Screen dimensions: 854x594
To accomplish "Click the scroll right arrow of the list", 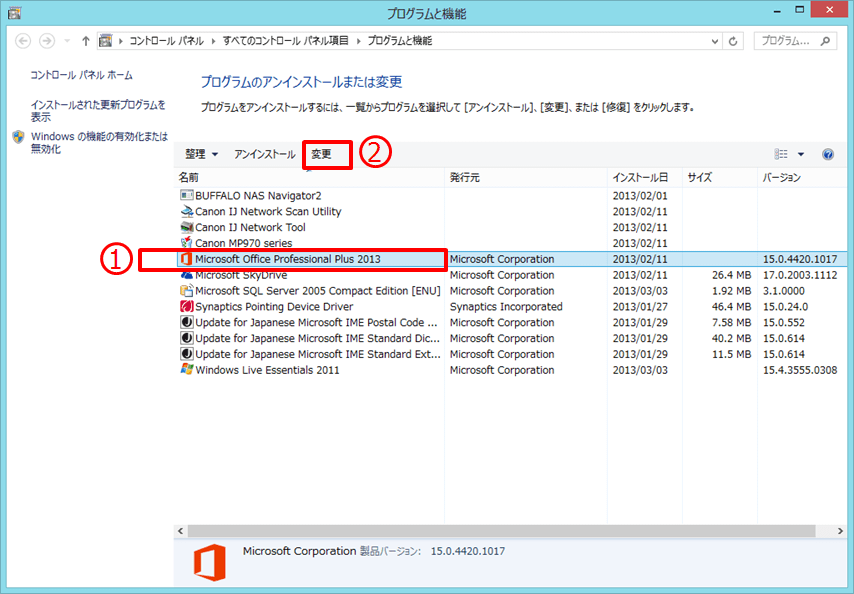I will point(840,531).
